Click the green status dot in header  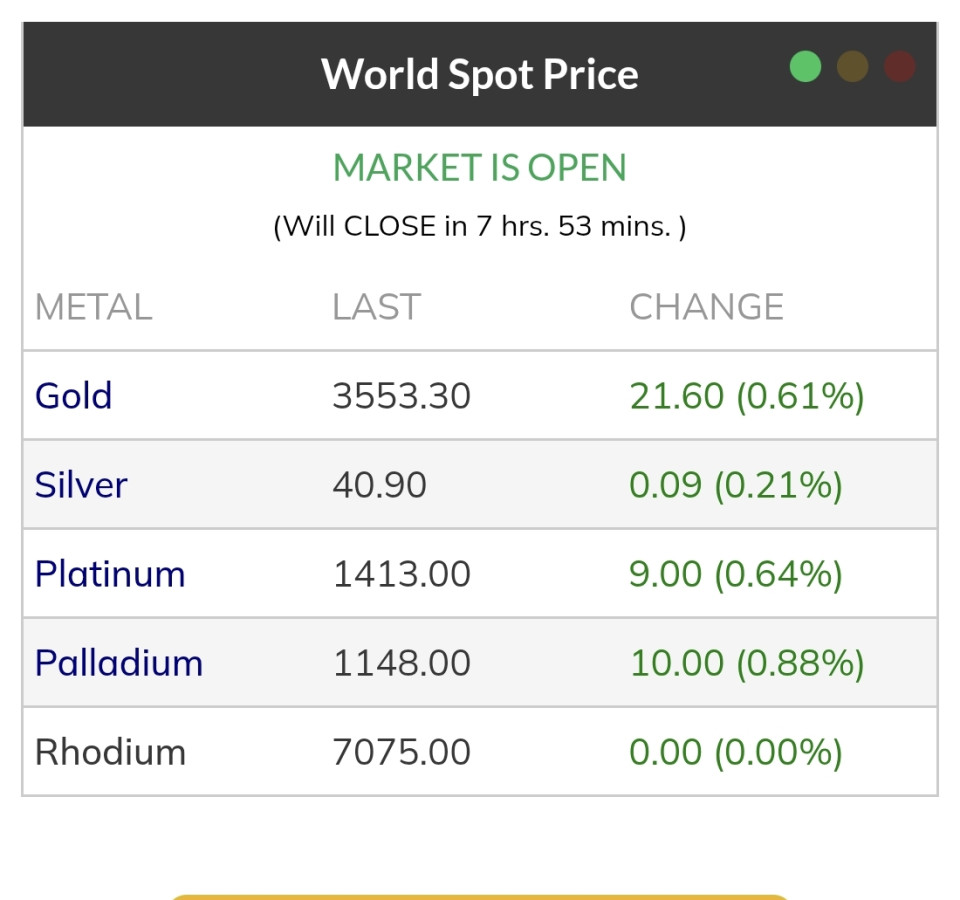(805, 67)
